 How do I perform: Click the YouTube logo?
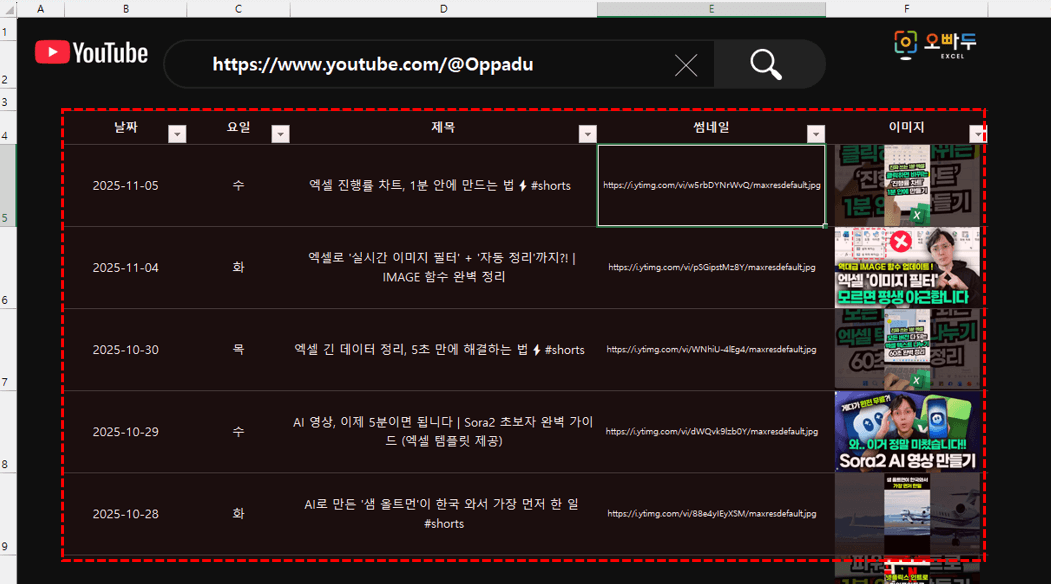point(91,53)
